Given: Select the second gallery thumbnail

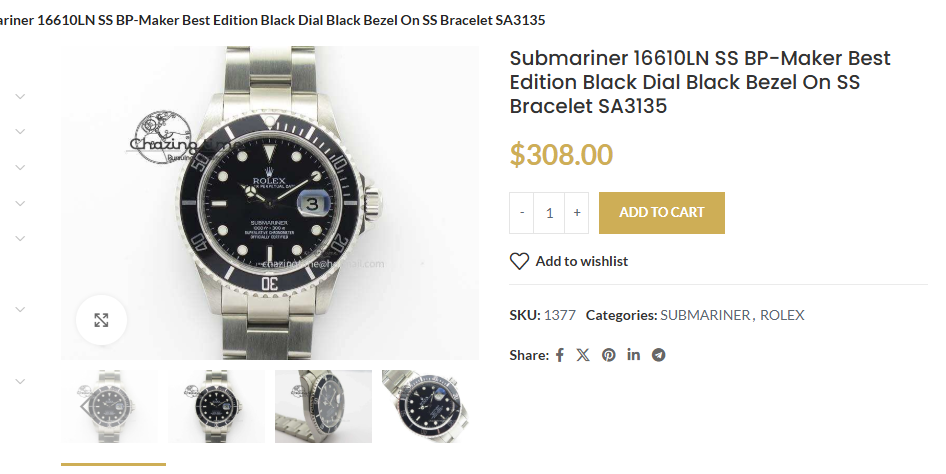Looking at the screenshot, I should click(x=216, y=406).
